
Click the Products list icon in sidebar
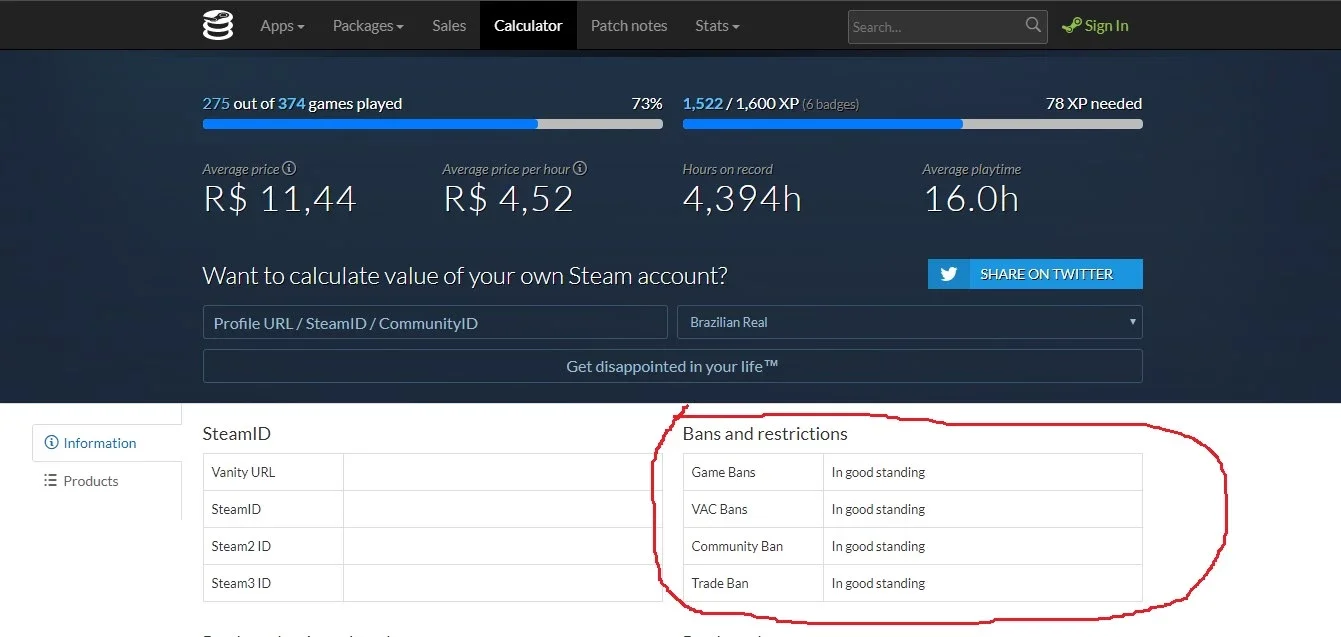(51, 481)
